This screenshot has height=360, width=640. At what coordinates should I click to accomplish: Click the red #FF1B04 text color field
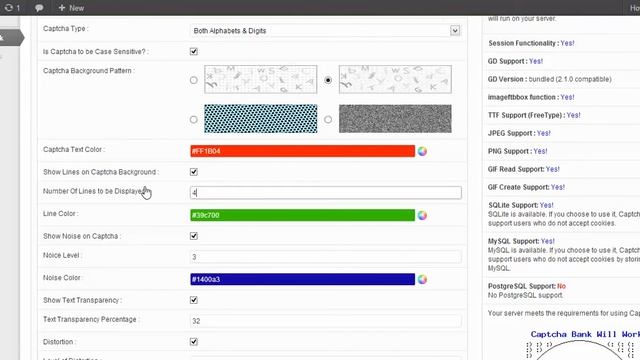coord(302,151)
